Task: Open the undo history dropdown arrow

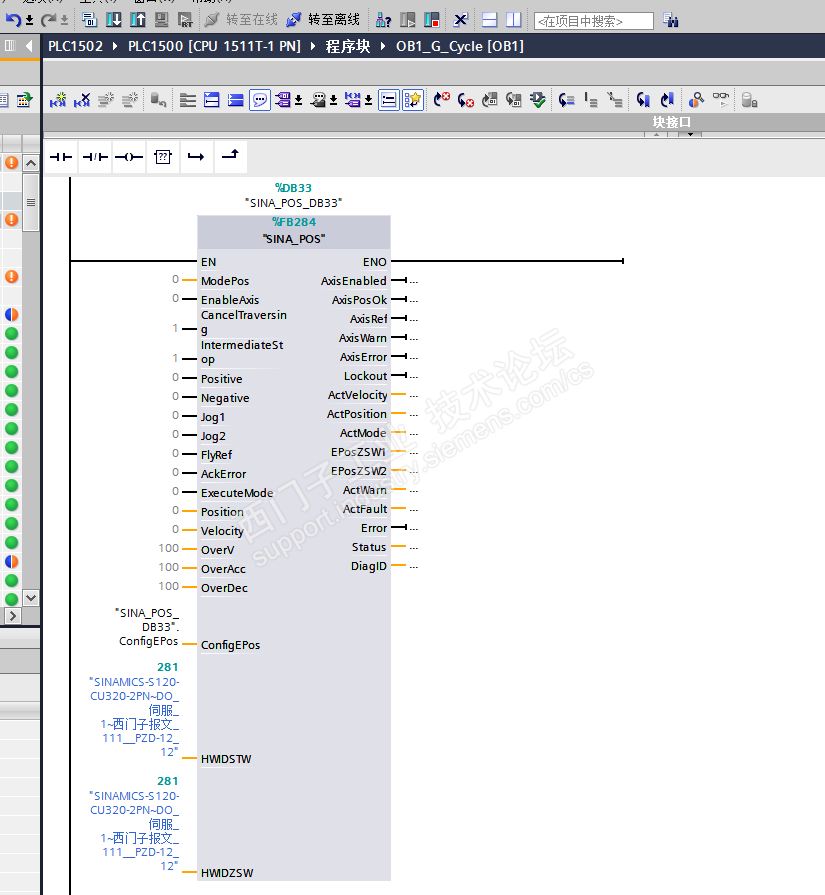Action: [29, 20]
